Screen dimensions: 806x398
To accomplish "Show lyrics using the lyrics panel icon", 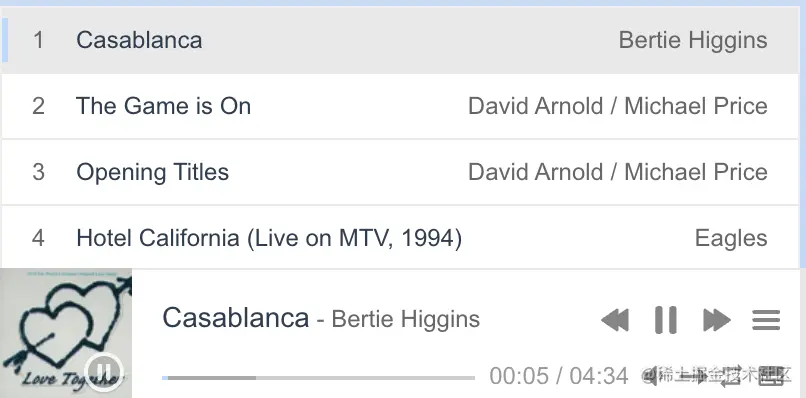I will [x=771, y=376].
